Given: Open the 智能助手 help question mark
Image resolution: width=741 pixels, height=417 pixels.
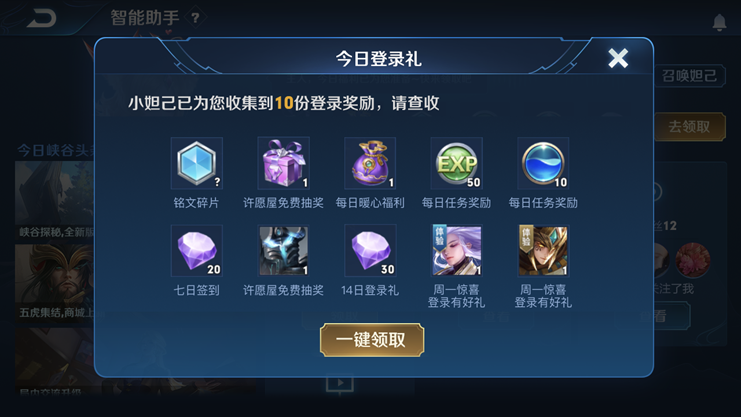Looking at the screenshot, I should [195, 18].
